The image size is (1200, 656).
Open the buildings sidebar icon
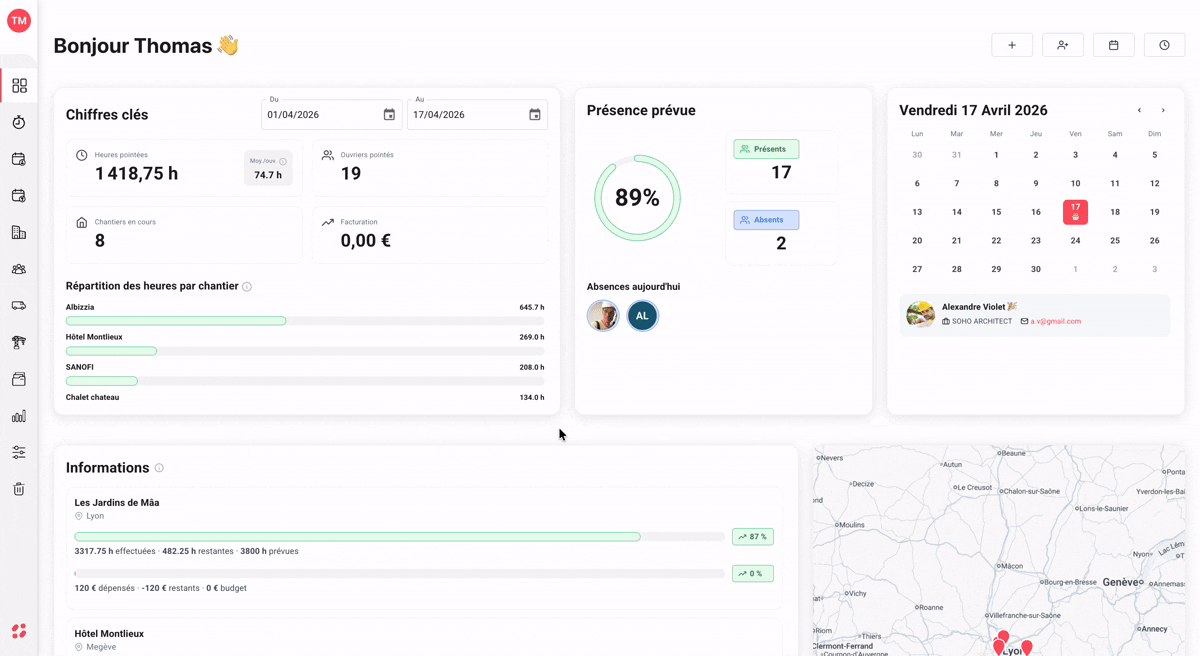(x=19, y=232)
